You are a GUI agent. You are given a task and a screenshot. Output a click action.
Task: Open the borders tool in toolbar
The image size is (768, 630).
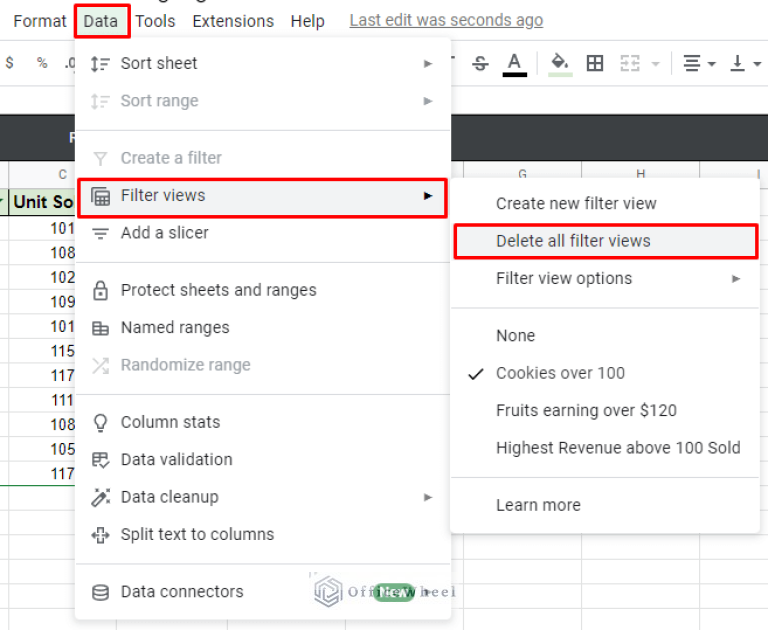click(595, 63)
